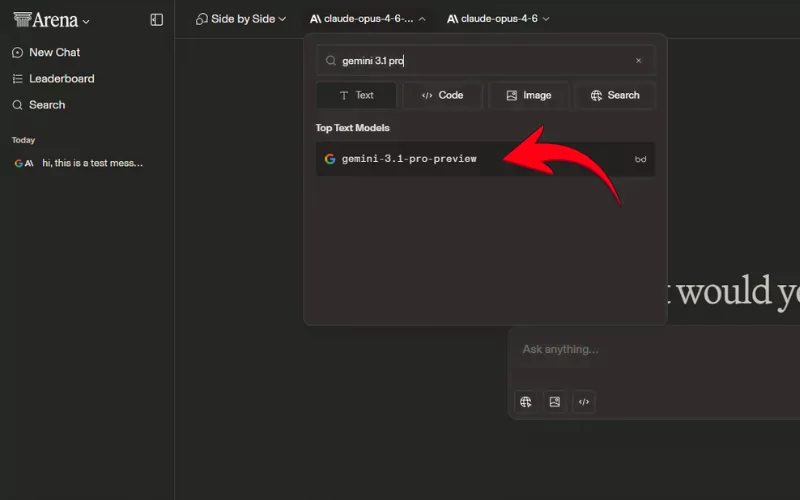
Task: Open the second claude-opus-4-6 model dropdown
Action: pyautogui.click(x=498, y=19)
